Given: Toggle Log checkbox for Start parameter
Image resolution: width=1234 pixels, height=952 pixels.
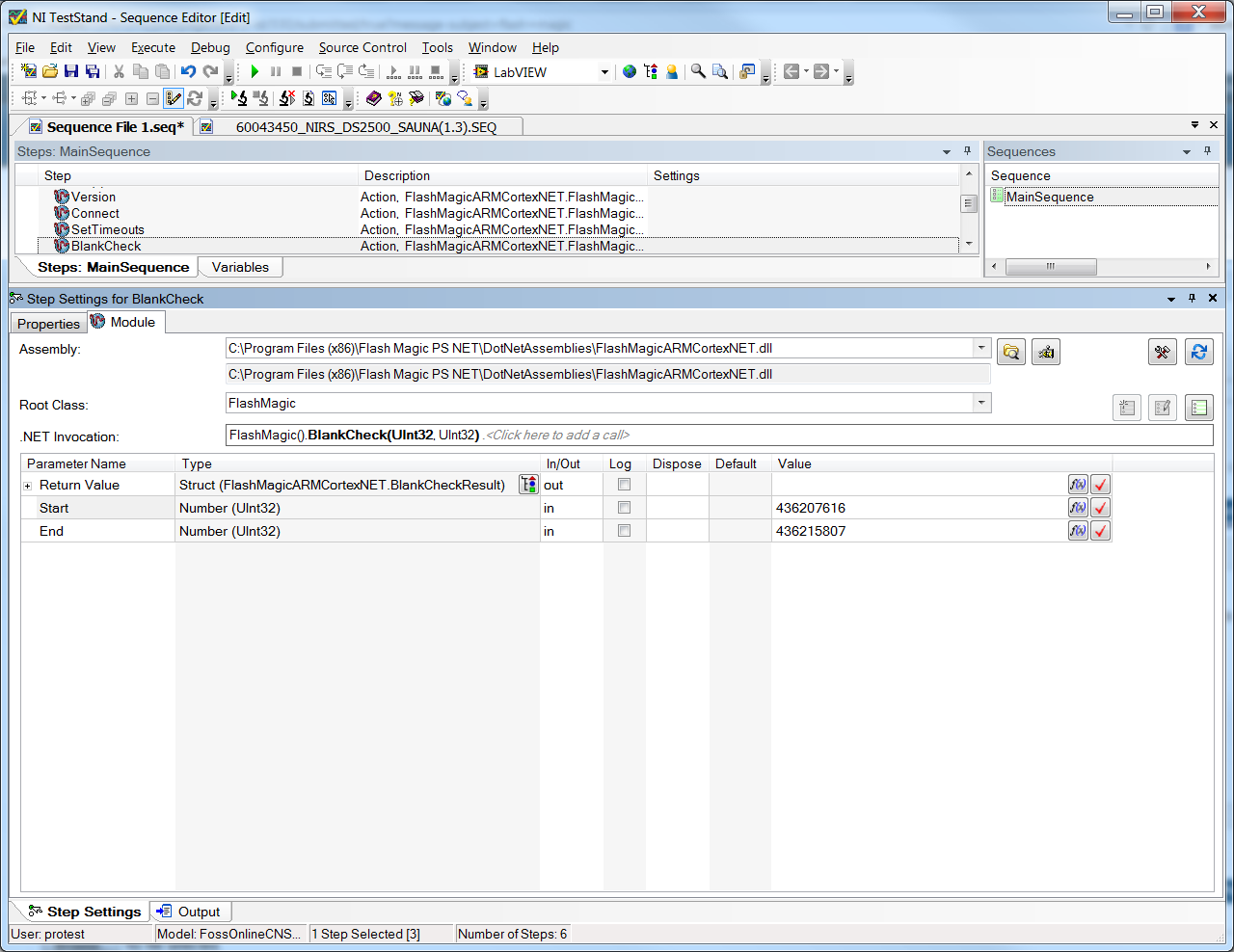Looking at the screenshot, I should tap(624, 508).
